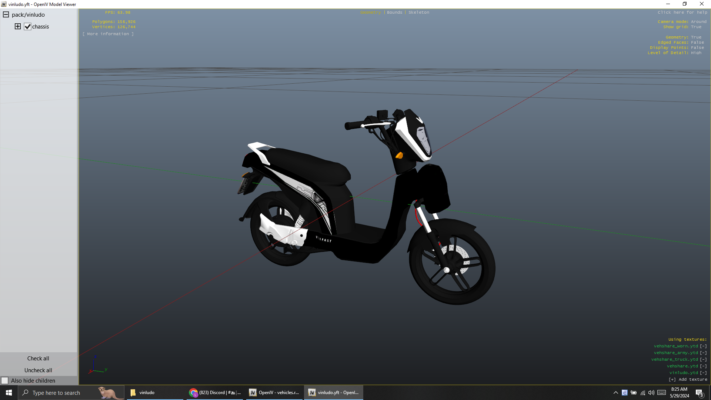Click the Check all button
The height and width of the screenshot is (400, 711).
point(38,358)
